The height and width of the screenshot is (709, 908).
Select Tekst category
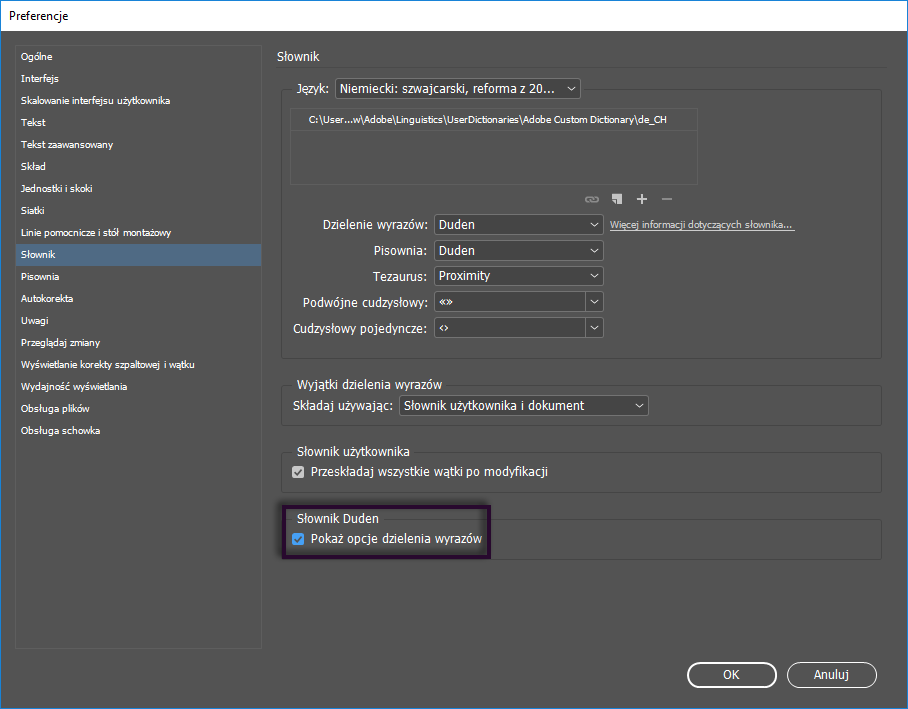point(138,123)
